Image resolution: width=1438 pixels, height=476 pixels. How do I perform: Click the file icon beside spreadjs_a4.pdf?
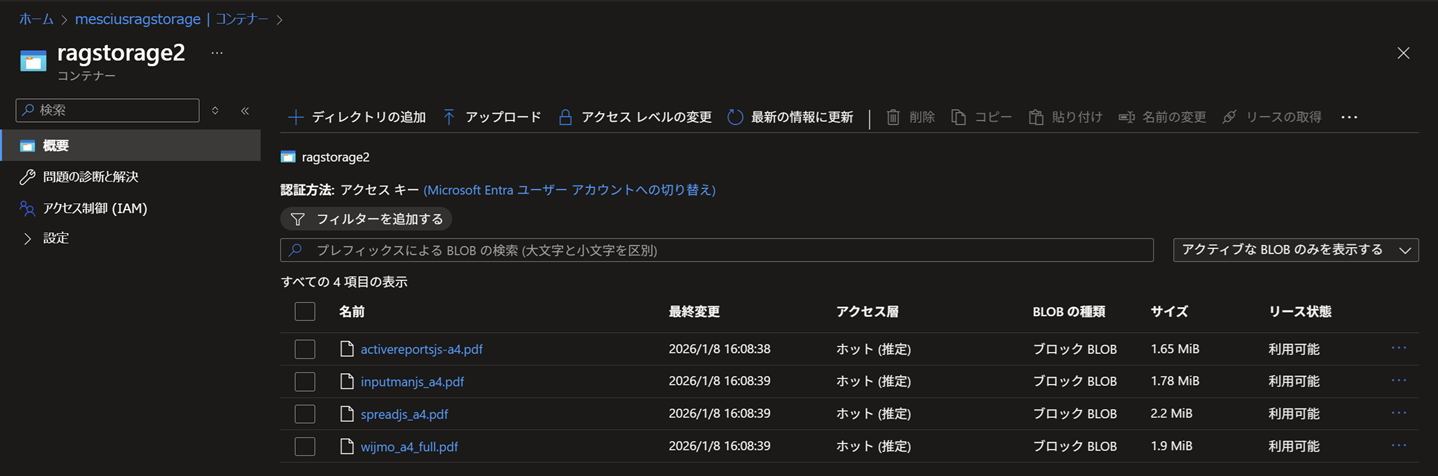coord(347,414)
